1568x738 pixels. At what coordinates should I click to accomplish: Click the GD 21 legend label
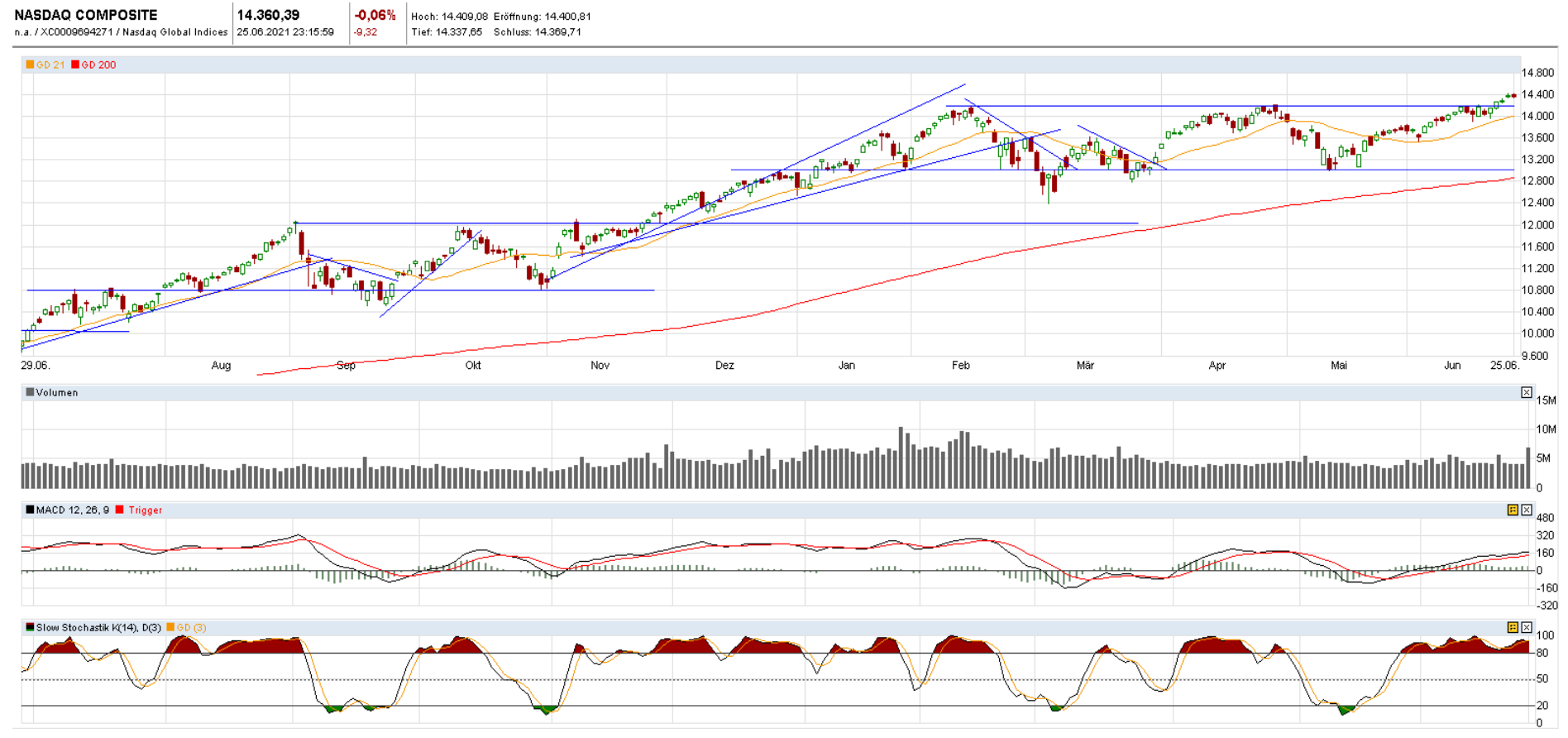click(50, 65)
